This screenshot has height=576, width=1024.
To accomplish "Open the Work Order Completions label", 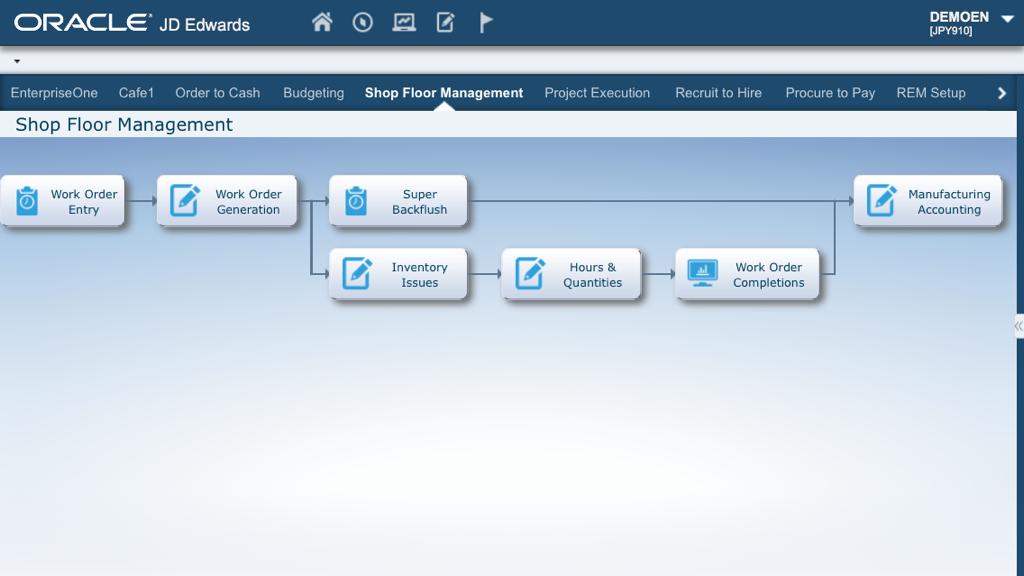I will 769,275.
